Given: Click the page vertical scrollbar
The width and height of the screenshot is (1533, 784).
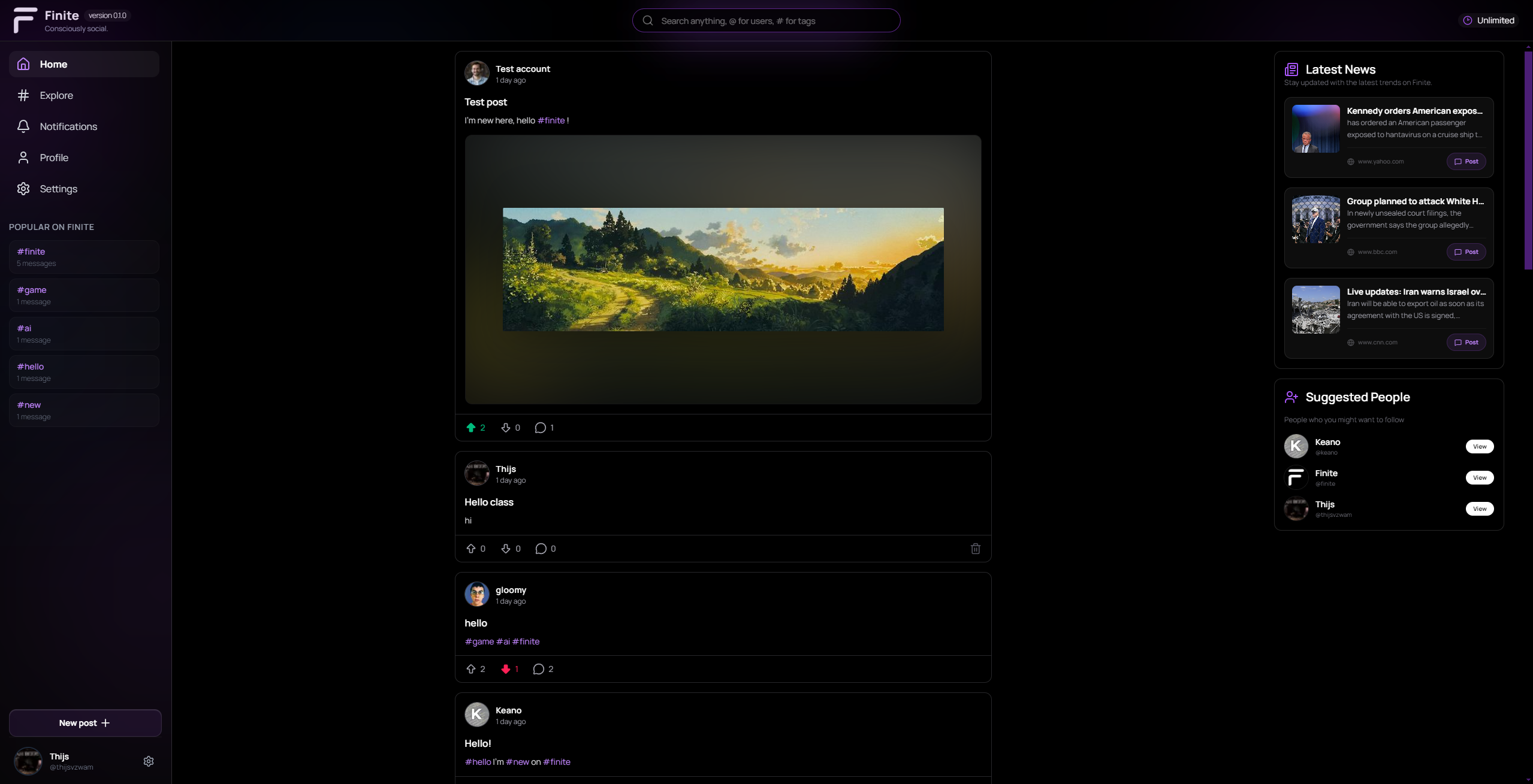Looking at the screenshot, I should click(1528, 161).
